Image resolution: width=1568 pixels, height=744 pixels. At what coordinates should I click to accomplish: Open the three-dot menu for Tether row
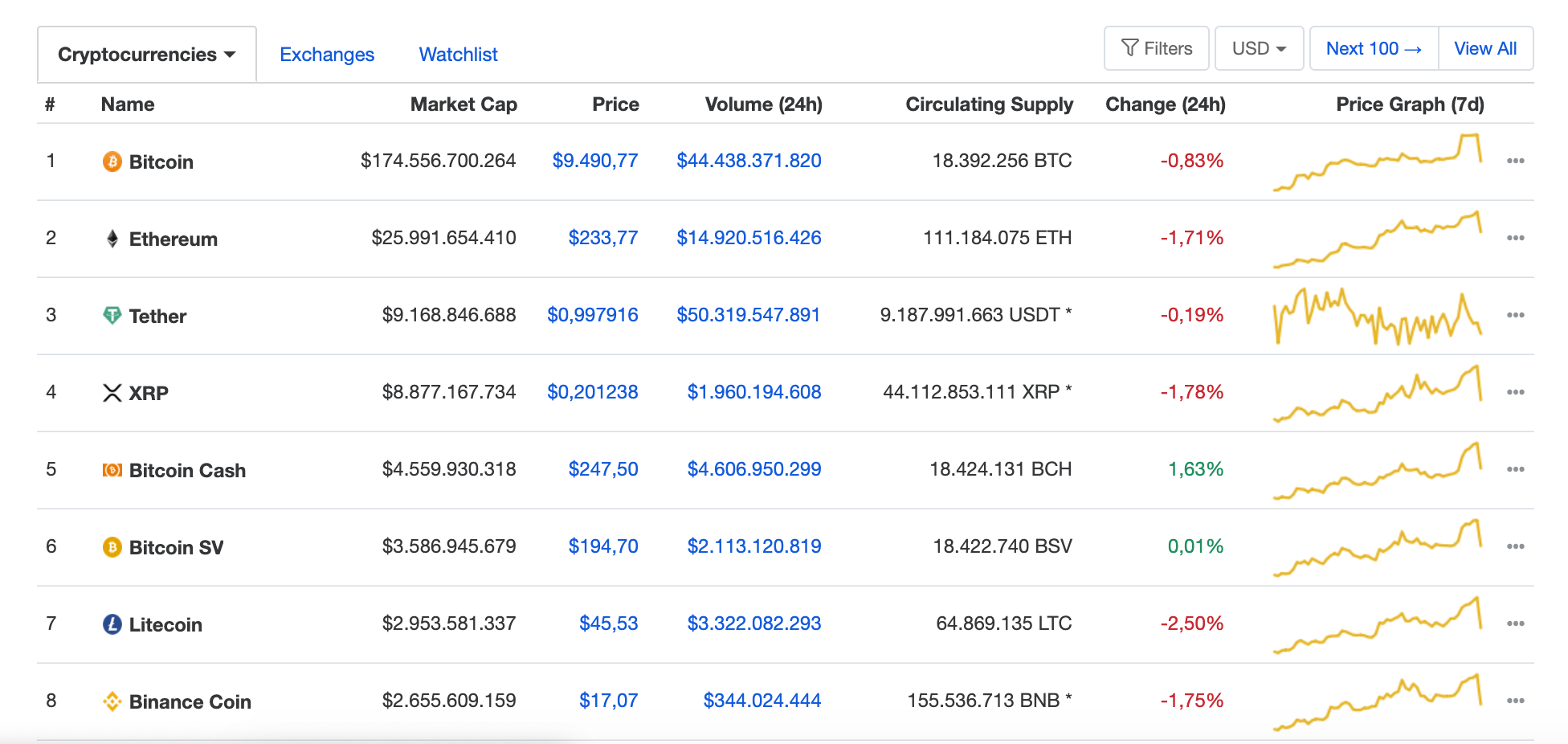(x=1515, y=315)
